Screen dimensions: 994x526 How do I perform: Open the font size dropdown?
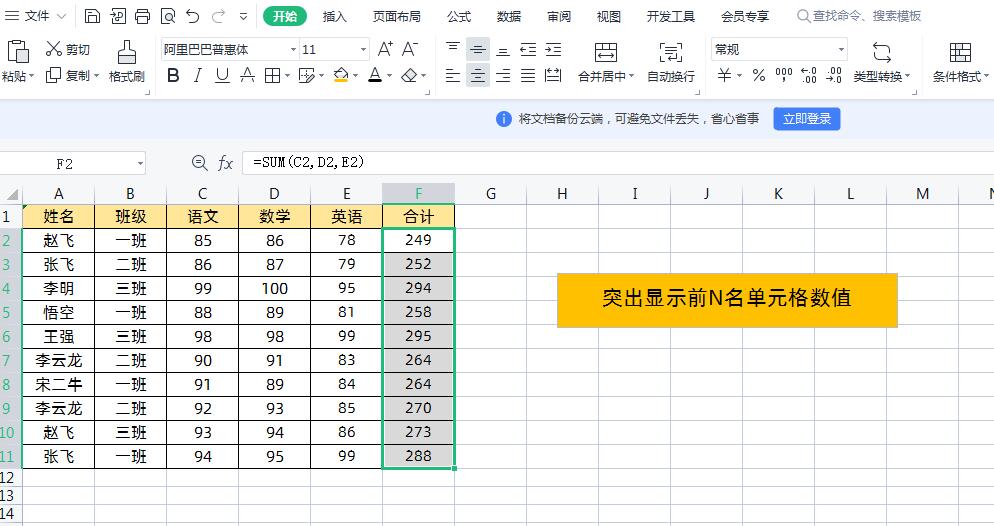363,49
